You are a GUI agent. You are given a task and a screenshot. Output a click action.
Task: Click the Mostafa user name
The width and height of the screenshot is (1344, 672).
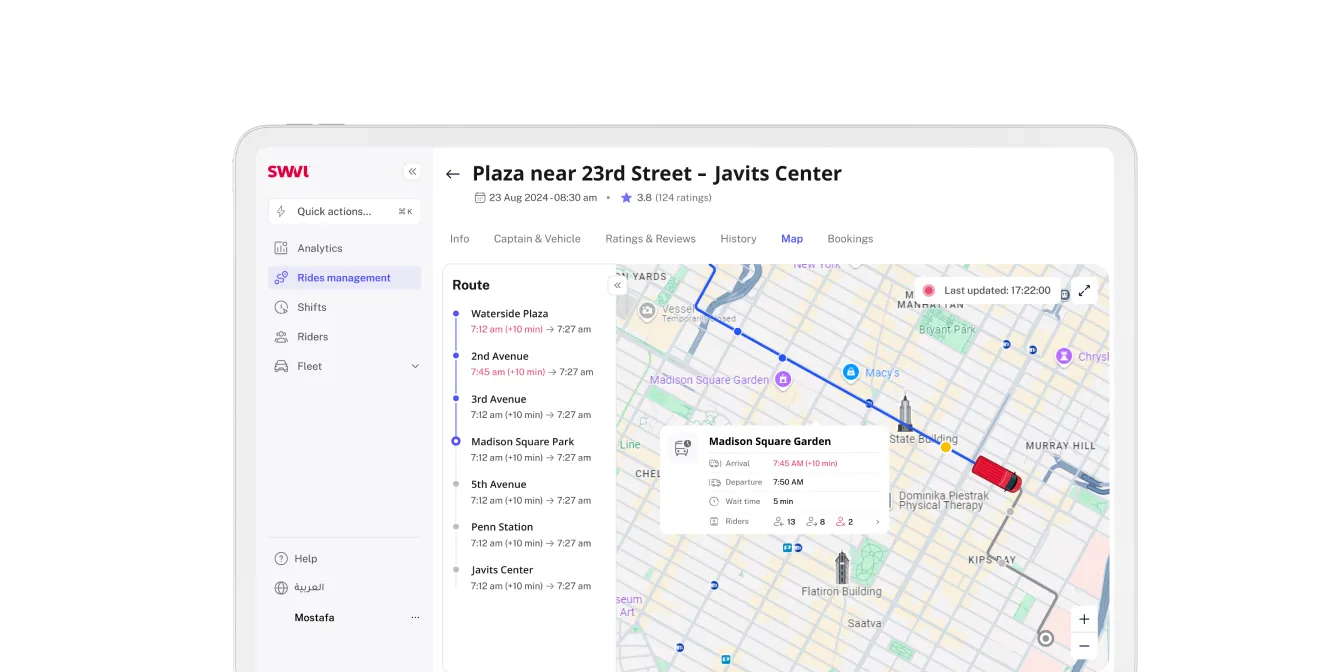pyautogui.click(x=314, y=618)
